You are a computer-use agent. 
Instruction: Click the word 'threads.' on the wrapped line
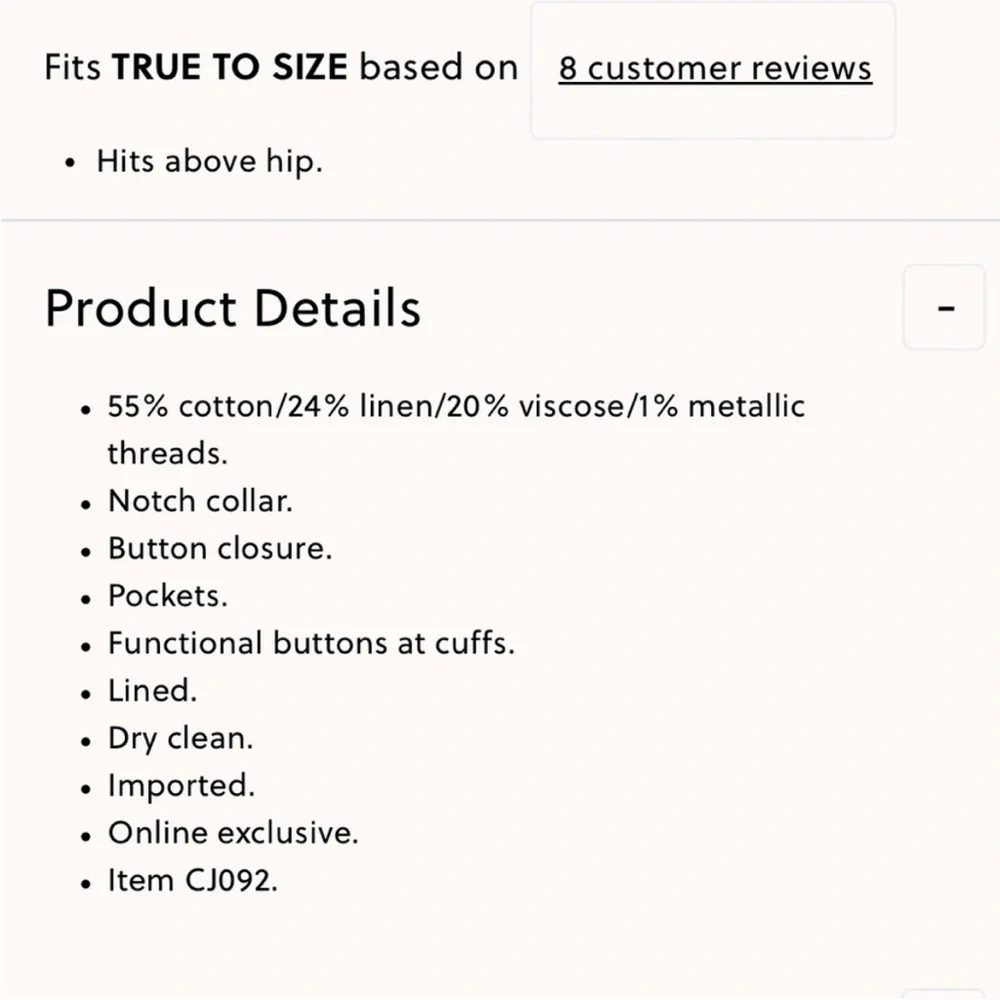(x=168, y=453)
